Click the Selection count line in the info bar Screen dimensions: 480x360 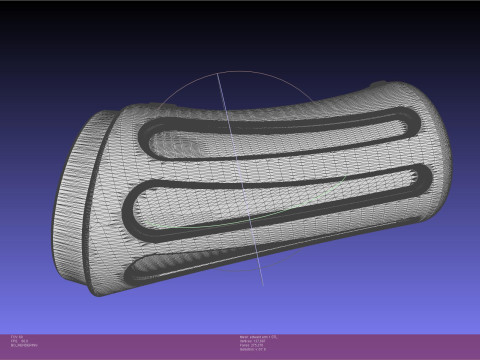pyautogui.click(x=253, y=349)
